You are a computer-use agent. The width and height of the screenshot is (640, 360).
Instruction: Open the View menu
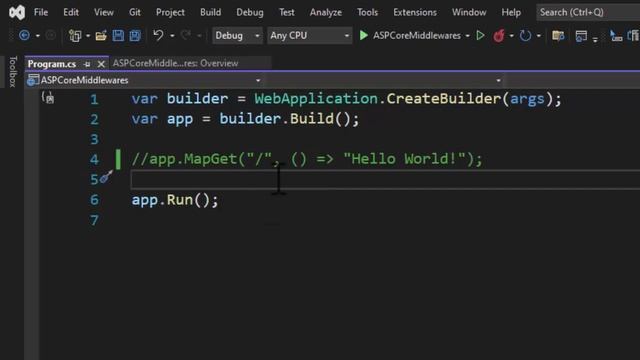104,13
